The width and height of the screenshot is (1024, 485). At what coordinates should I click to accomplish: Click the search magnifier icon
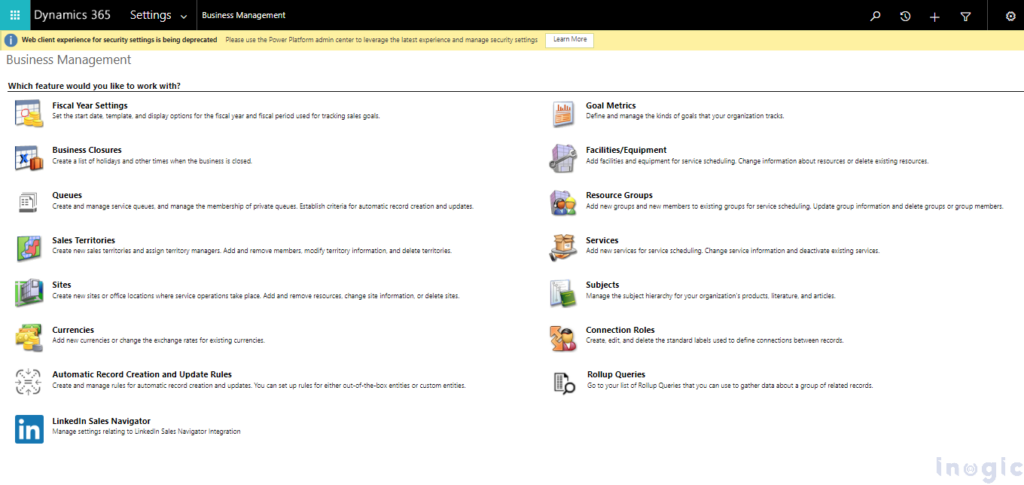pyautogui.click(x=875, y=16)
